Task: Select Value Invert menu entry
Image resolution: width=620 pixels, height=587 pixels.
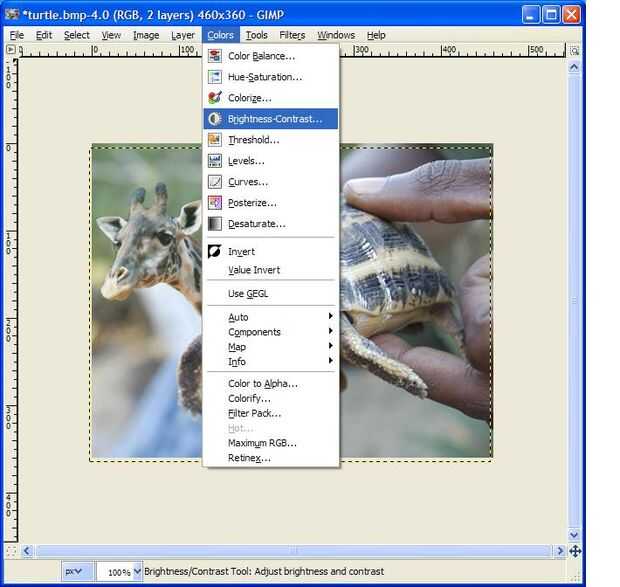Action: click(x=271, y=270)
